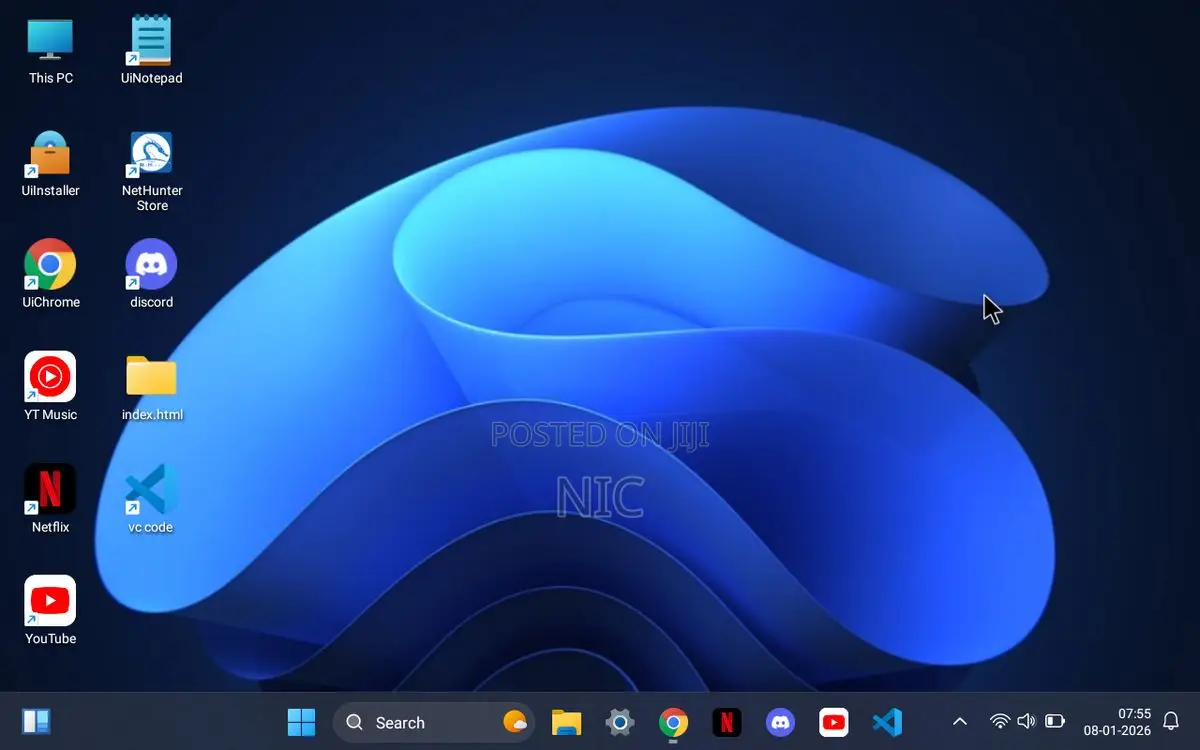Screen dimensions: 1200x750
Task: Click the taskbar Search box
Action: click(x=434, y=722)
